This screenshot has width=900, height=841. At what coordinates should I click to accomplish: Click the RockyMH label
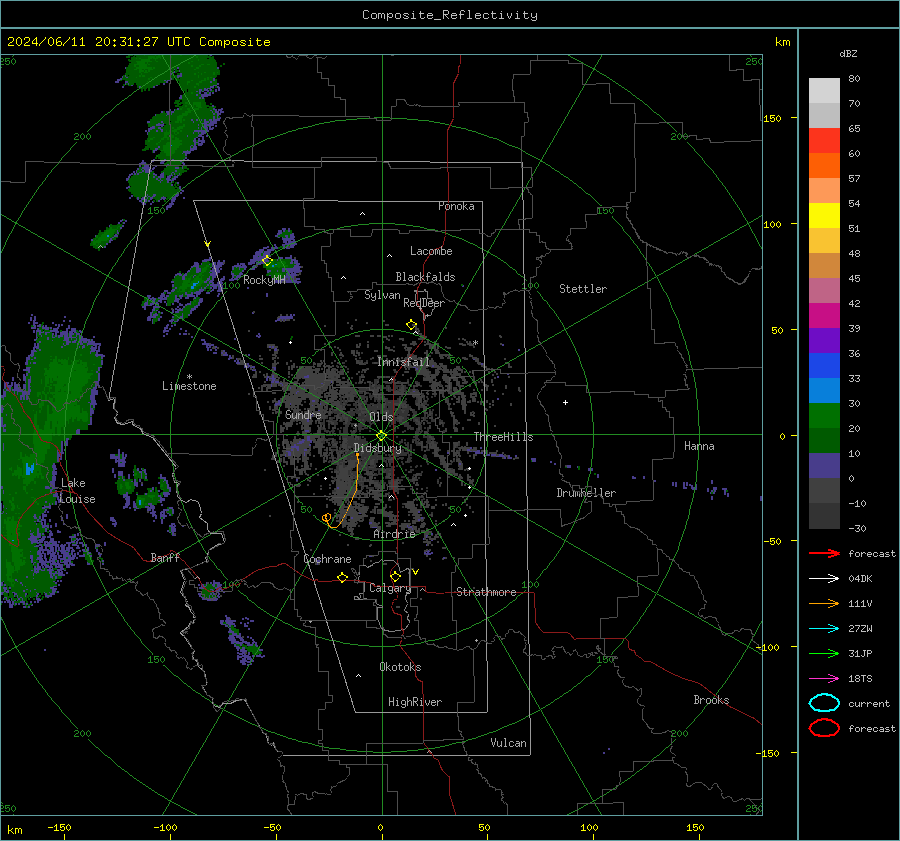[264, 280]
